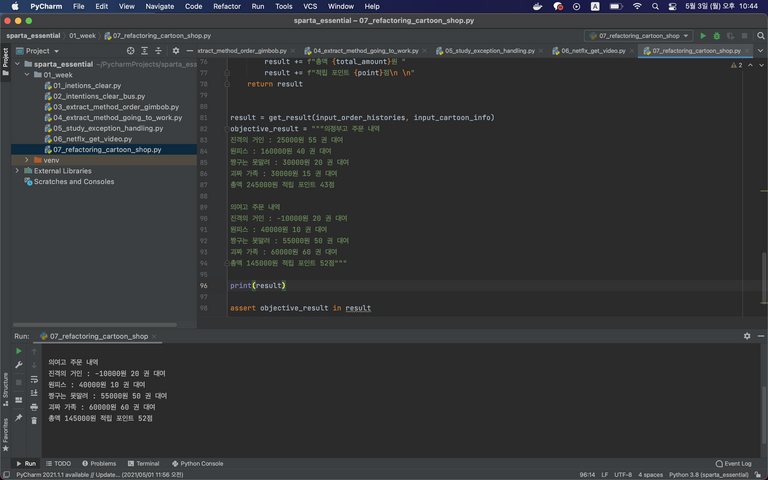Expand the venv folder

click(x=27, y=160)
